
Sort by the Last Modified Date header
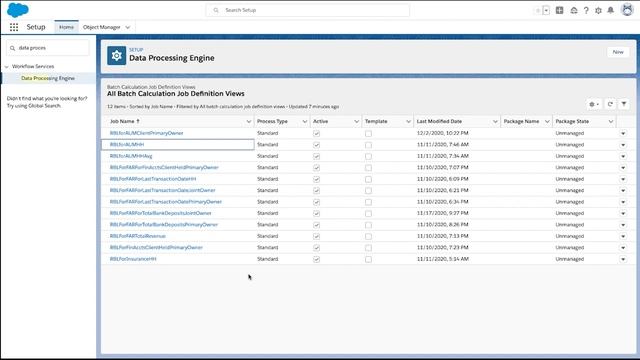439,121
